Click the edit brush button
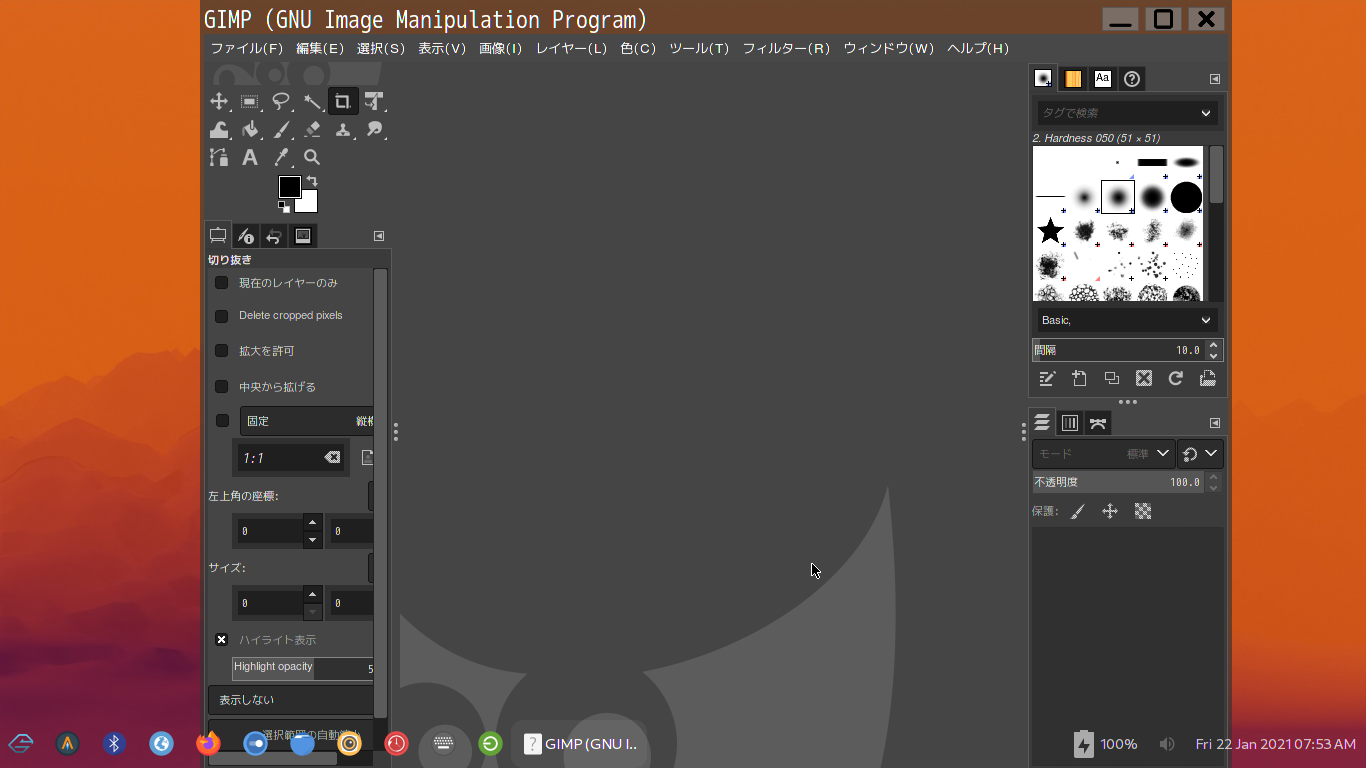Screen dimensions: 1366x768 (x=1047, y=378)
